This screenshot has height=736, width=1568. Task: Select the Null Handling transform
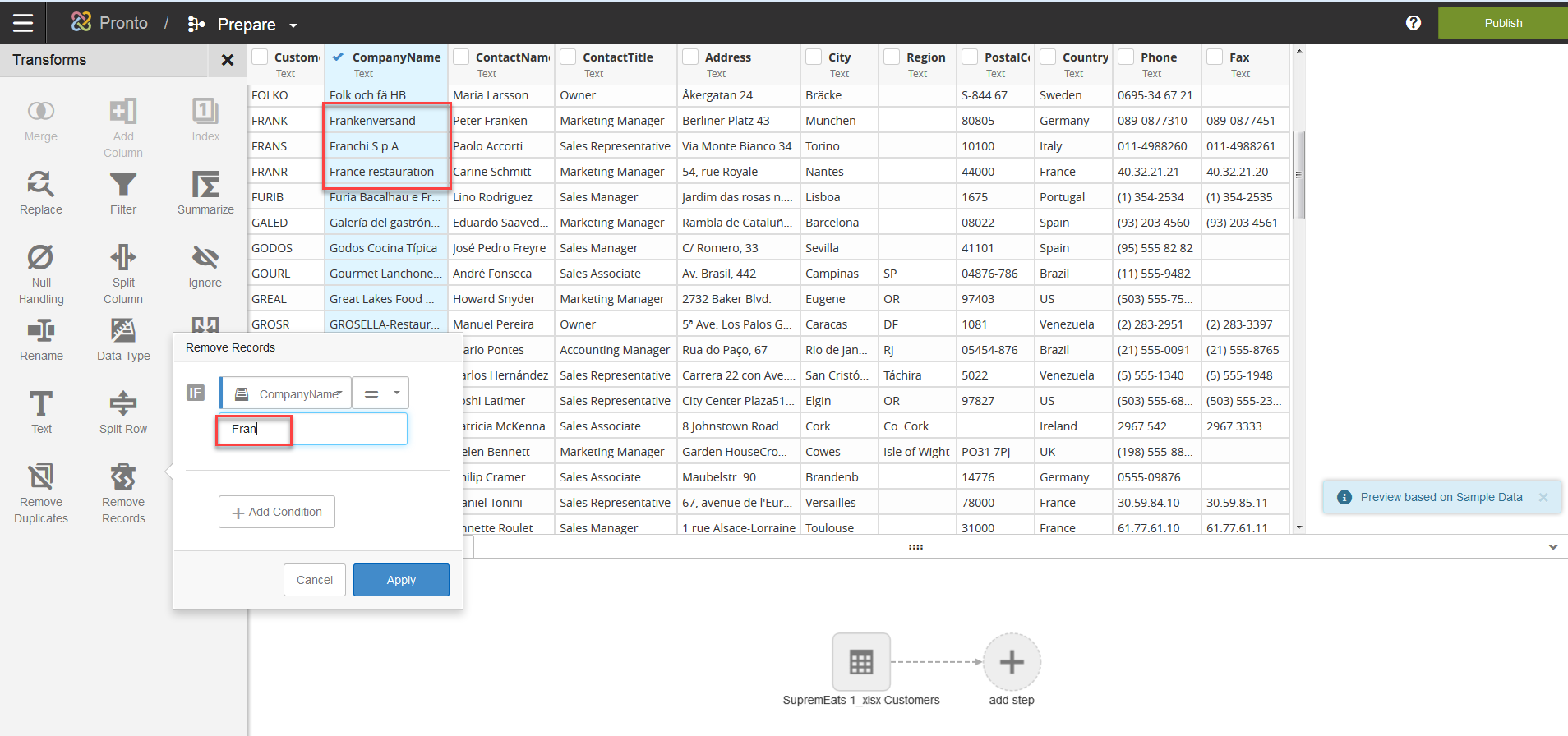click(41, 258)
